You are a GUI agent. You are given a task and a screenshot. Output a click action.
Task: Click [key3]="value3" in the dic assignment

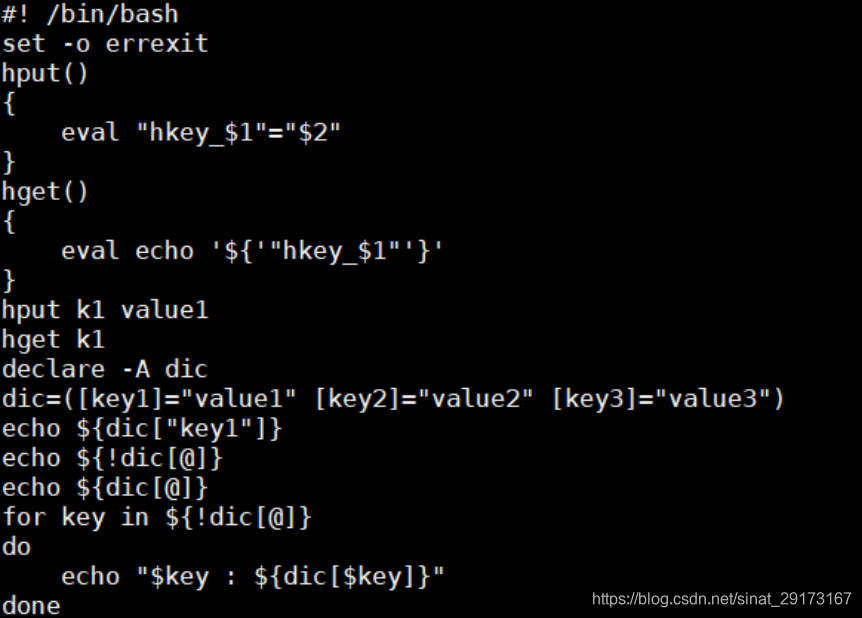660,399
